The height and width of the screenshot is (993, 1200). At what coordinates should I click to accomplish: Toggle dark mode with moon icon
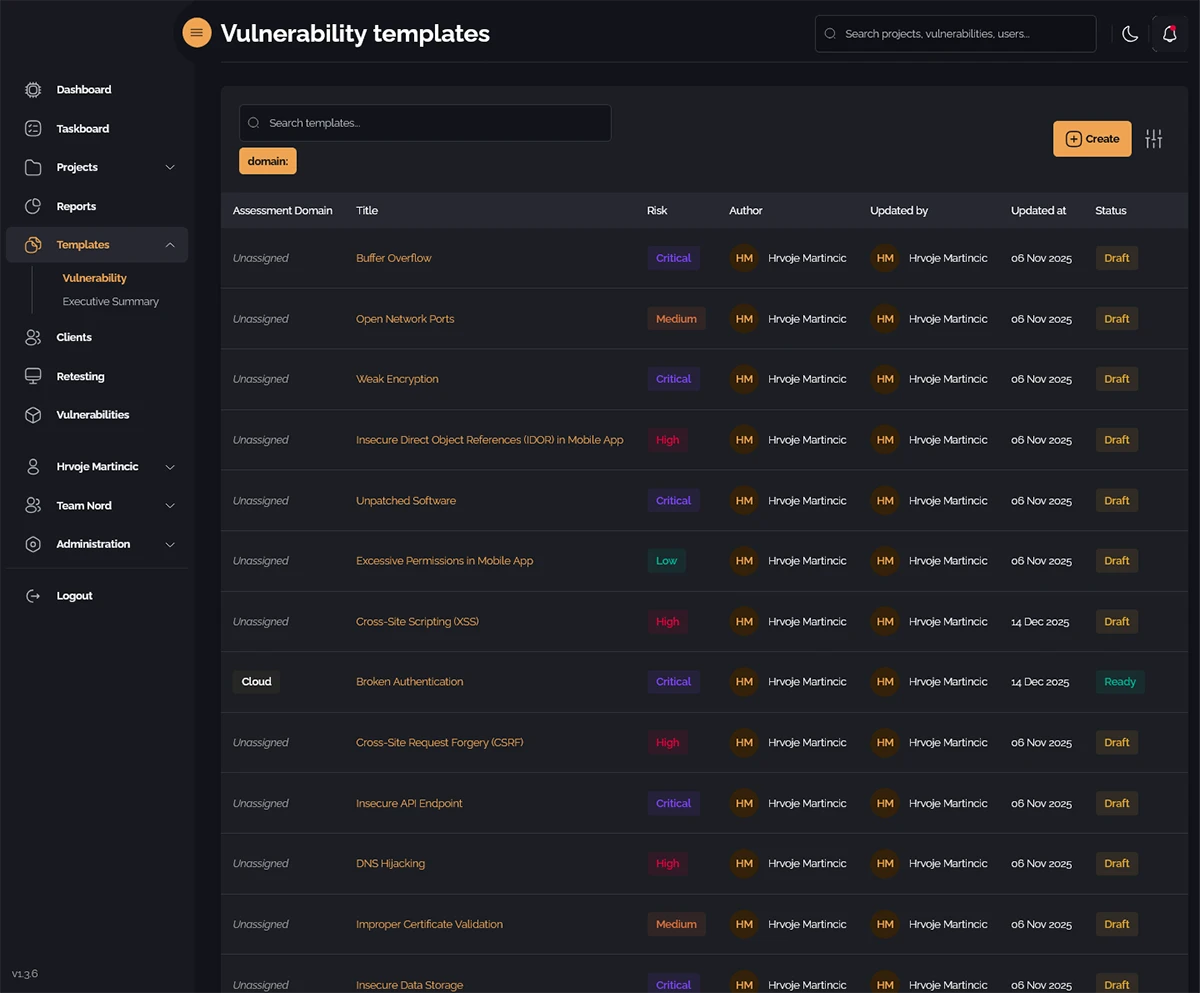click(x=1130, y=34)
